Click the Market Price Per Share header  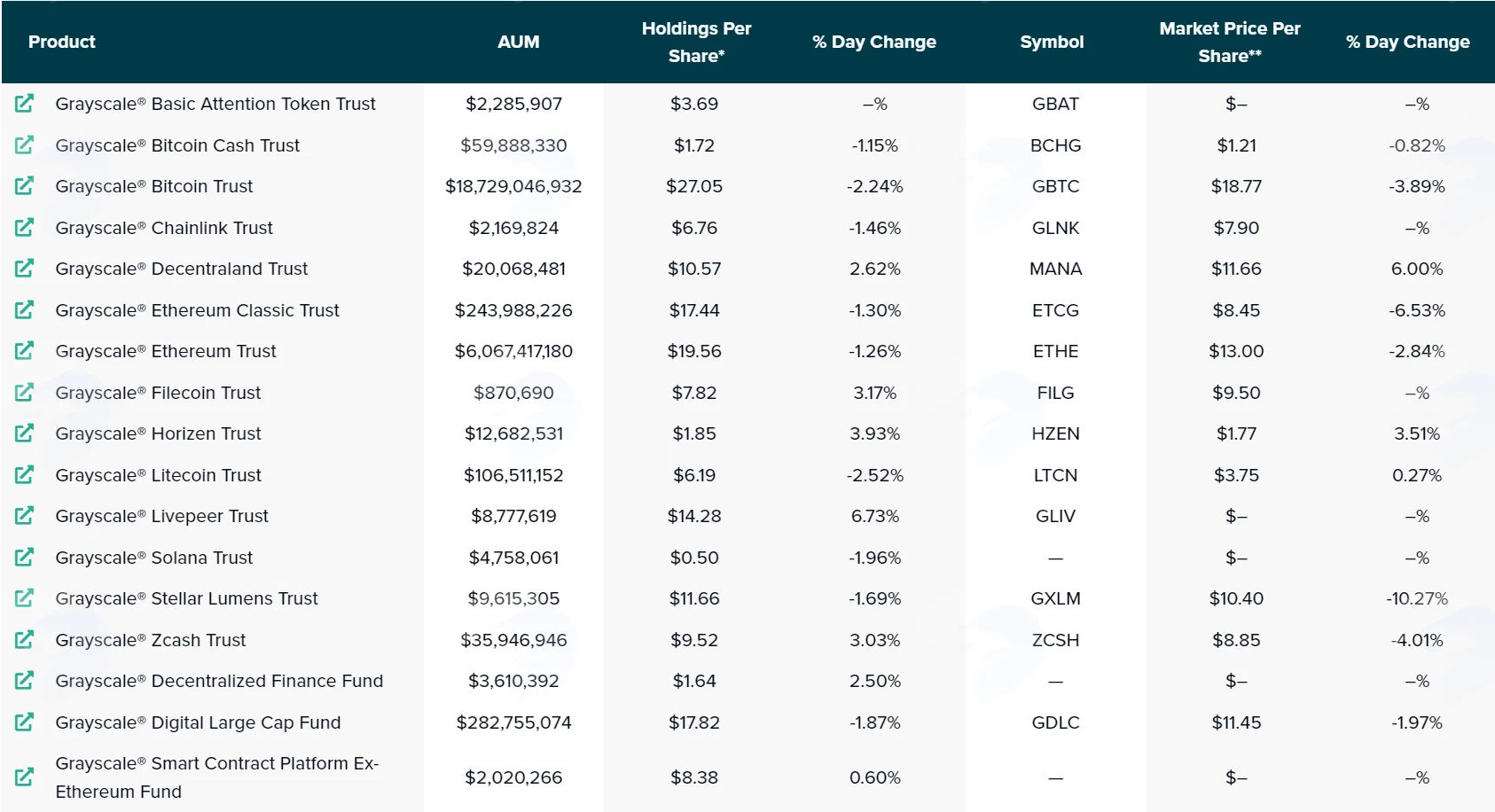coord(1230,42)
